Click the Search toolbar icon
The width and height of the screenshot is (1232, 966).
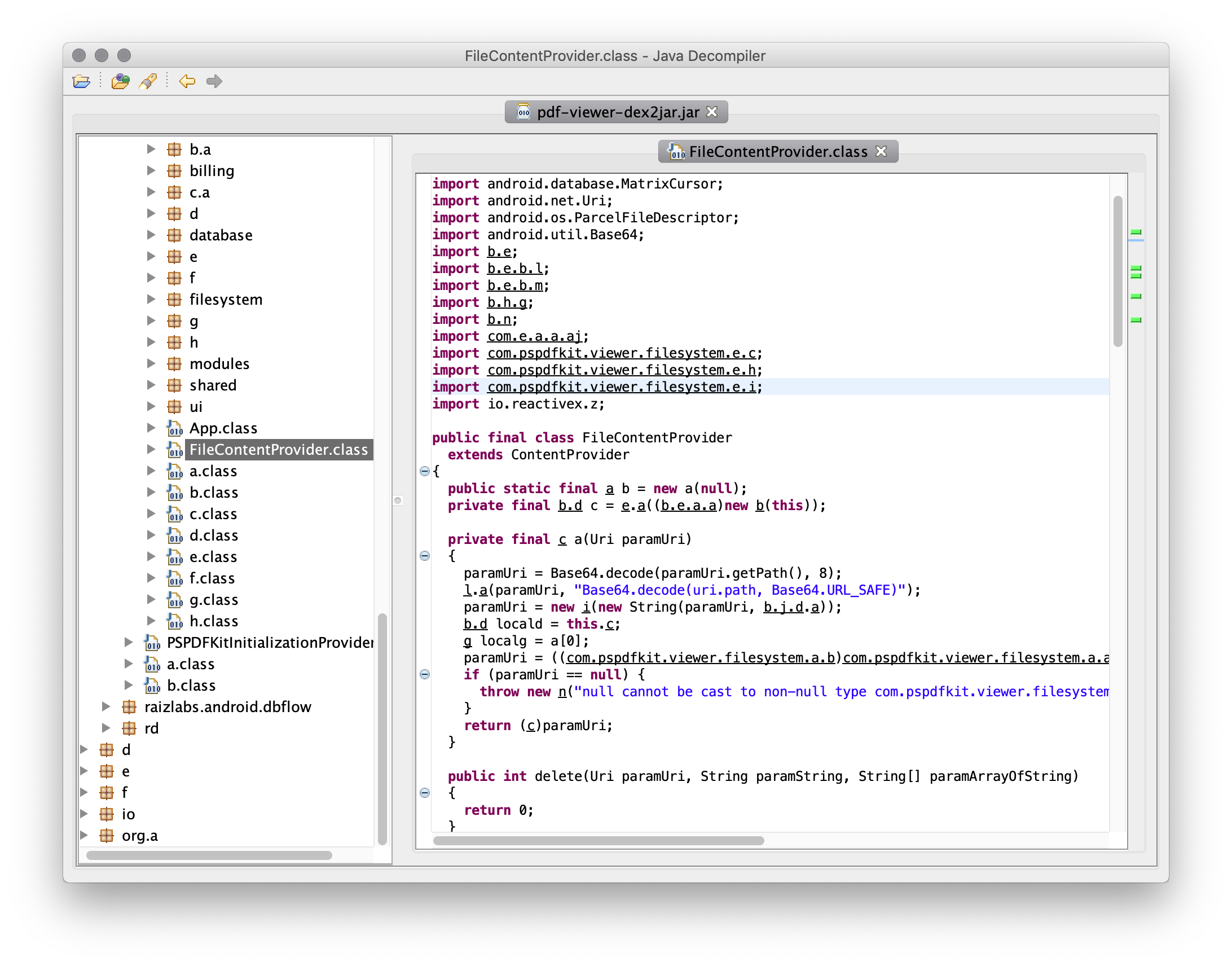click(x=148, y=81)
